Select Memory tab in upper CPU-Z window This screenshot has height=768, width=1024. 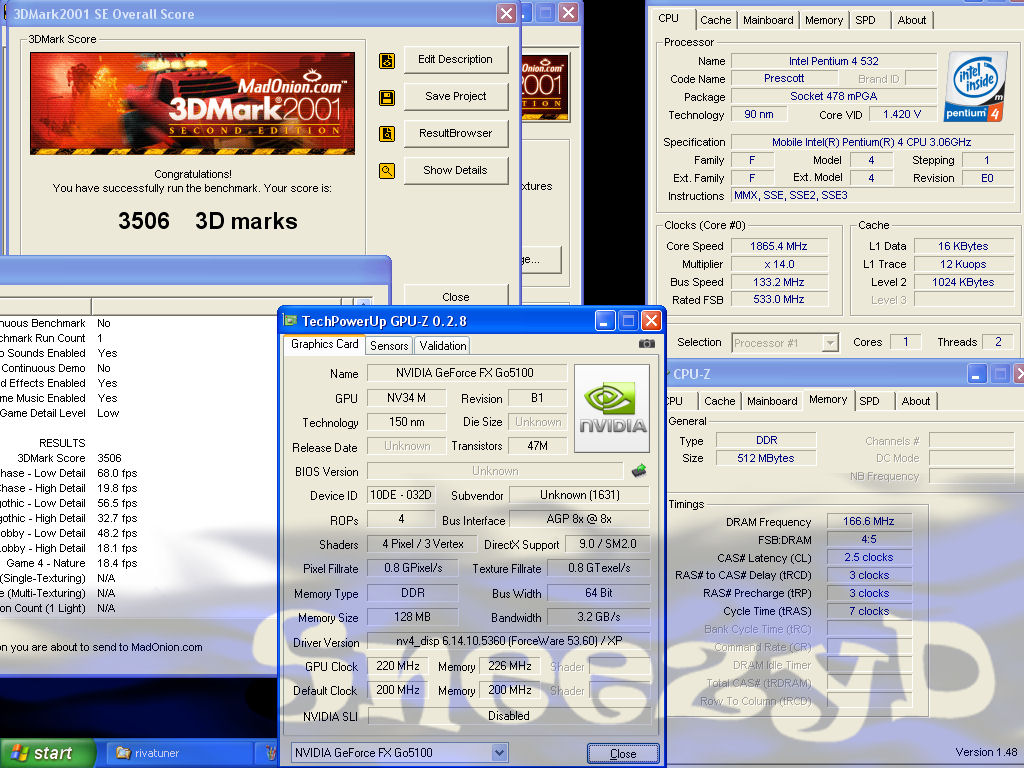pyautogui.click(x=824, y=20)
